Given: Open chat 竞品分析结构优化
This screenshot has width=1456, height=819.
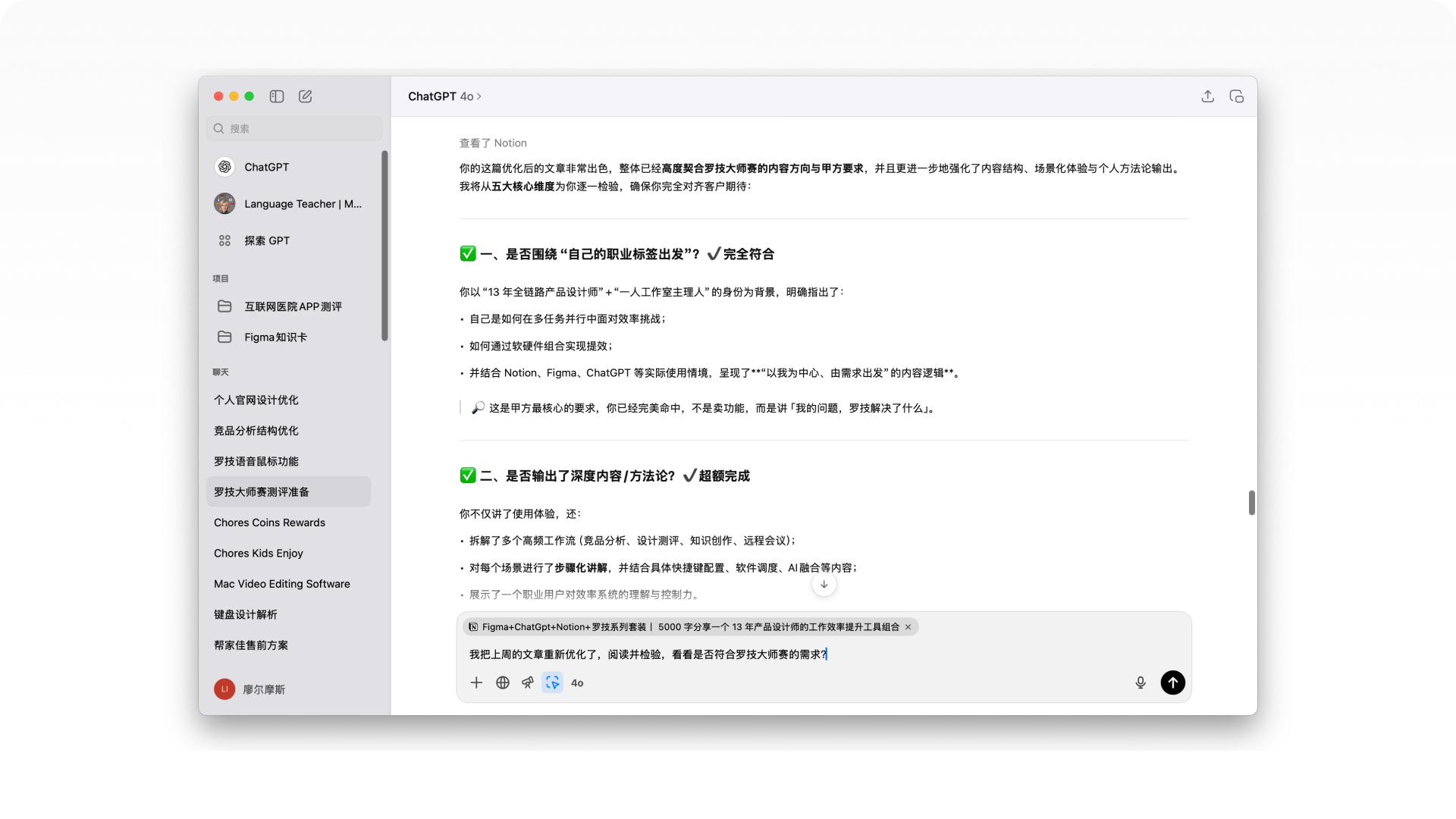Looking at the screenshot, I should pos(288,431).
